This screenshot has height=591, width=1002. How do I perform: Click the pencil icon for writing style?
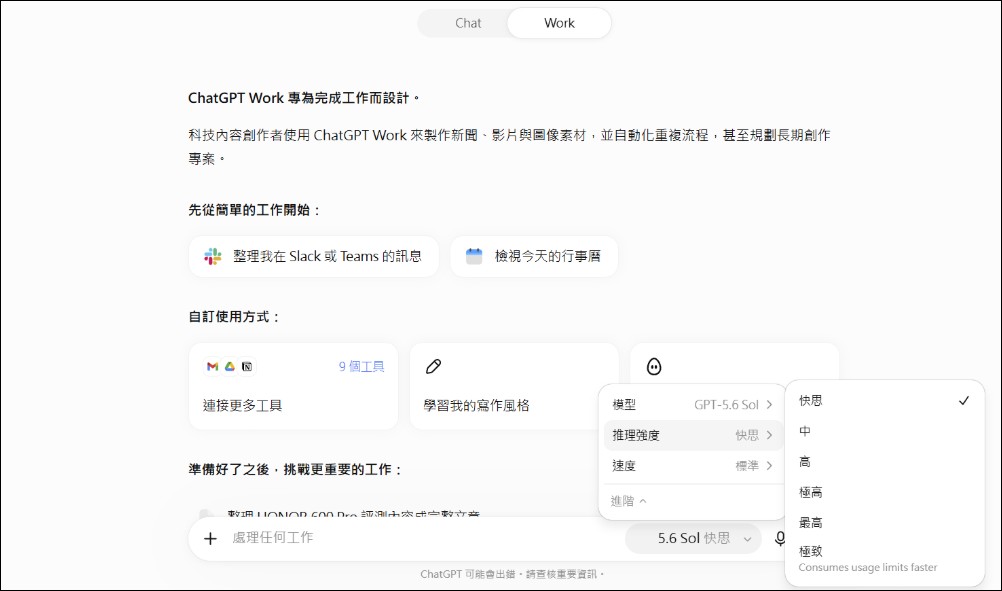click(x=433, y=366)
